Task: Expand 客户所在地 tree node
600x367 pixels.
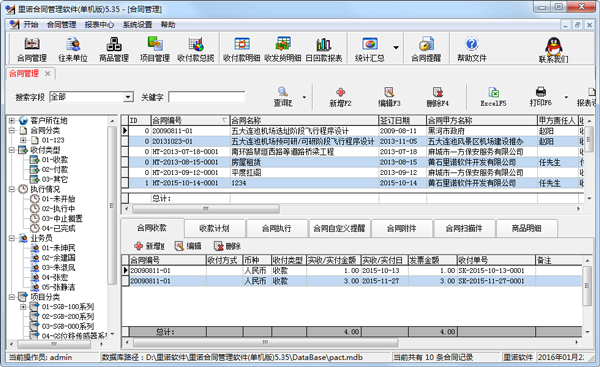Action: [x=12, y=121]
